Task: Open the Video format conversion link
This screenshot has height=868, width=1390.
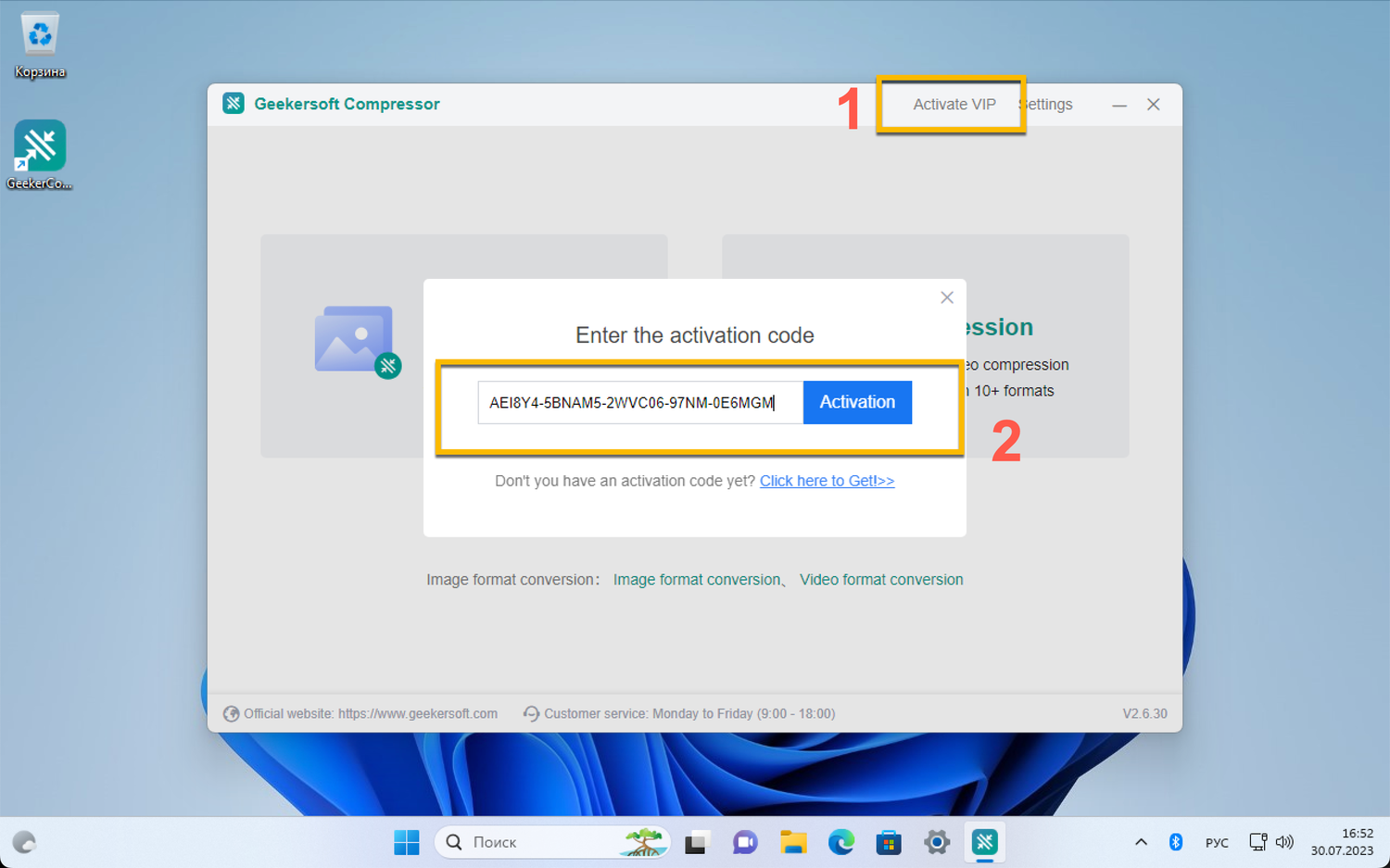Action: pos(881,580)
